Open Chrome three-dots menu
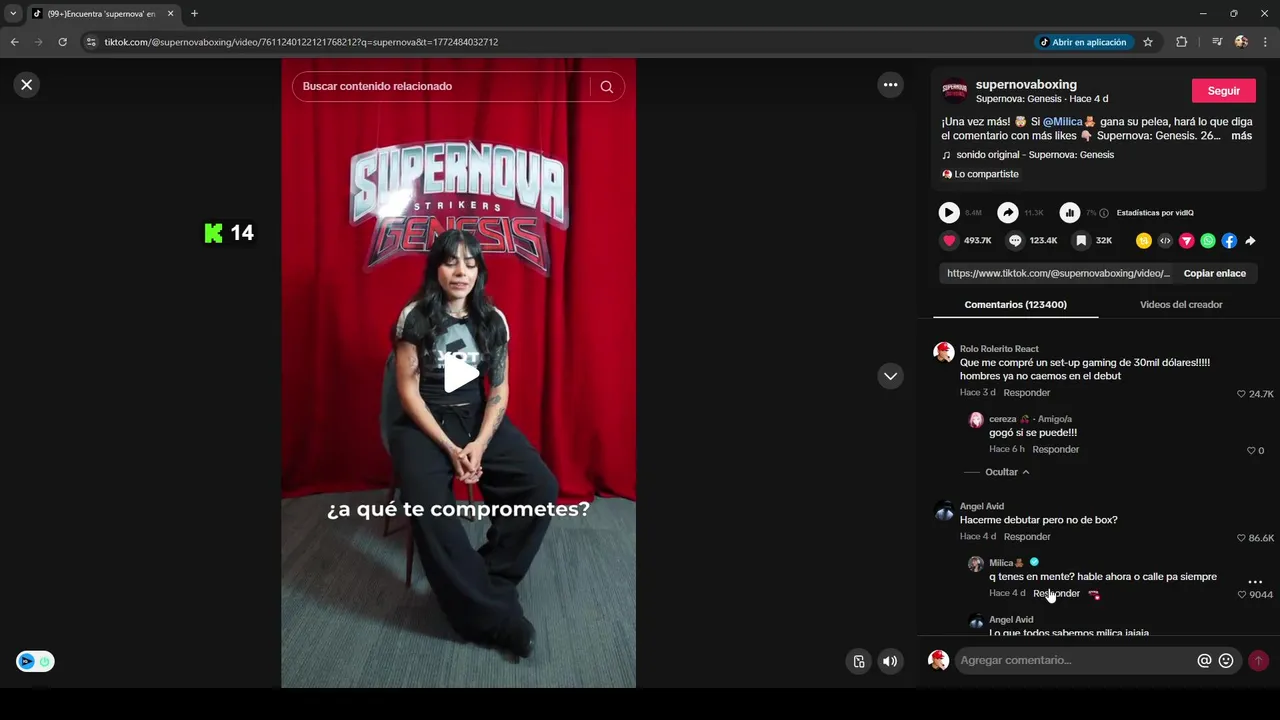This screenshot has width=1280, height=720. click(x=1265, y=42)
